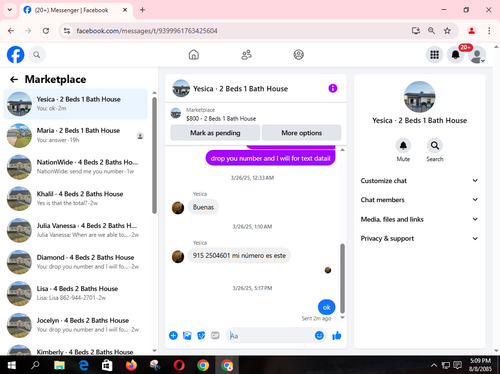Screen dimensions: 500x374
Task: Launch Opera from taskbar
Action: point(179,365)
